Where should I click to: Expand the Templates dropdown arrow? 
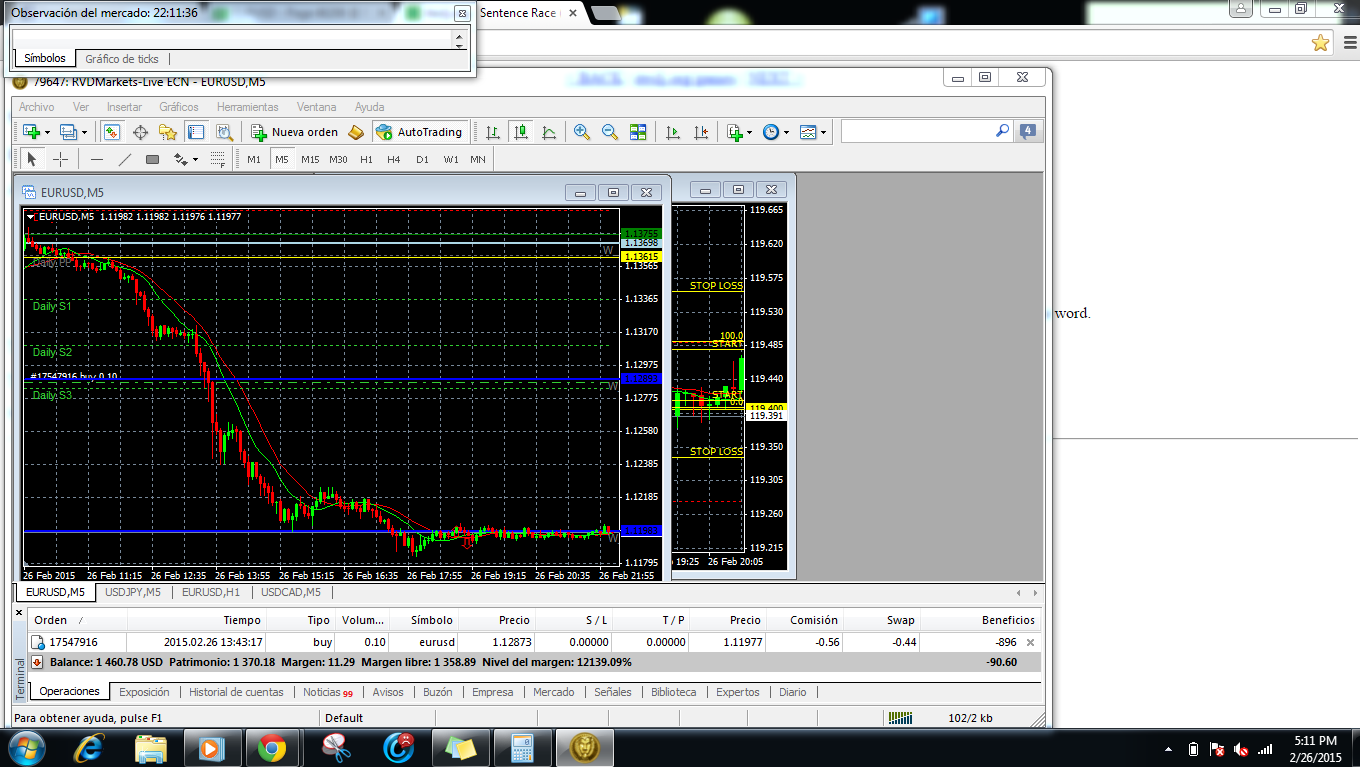pos(824,132)
